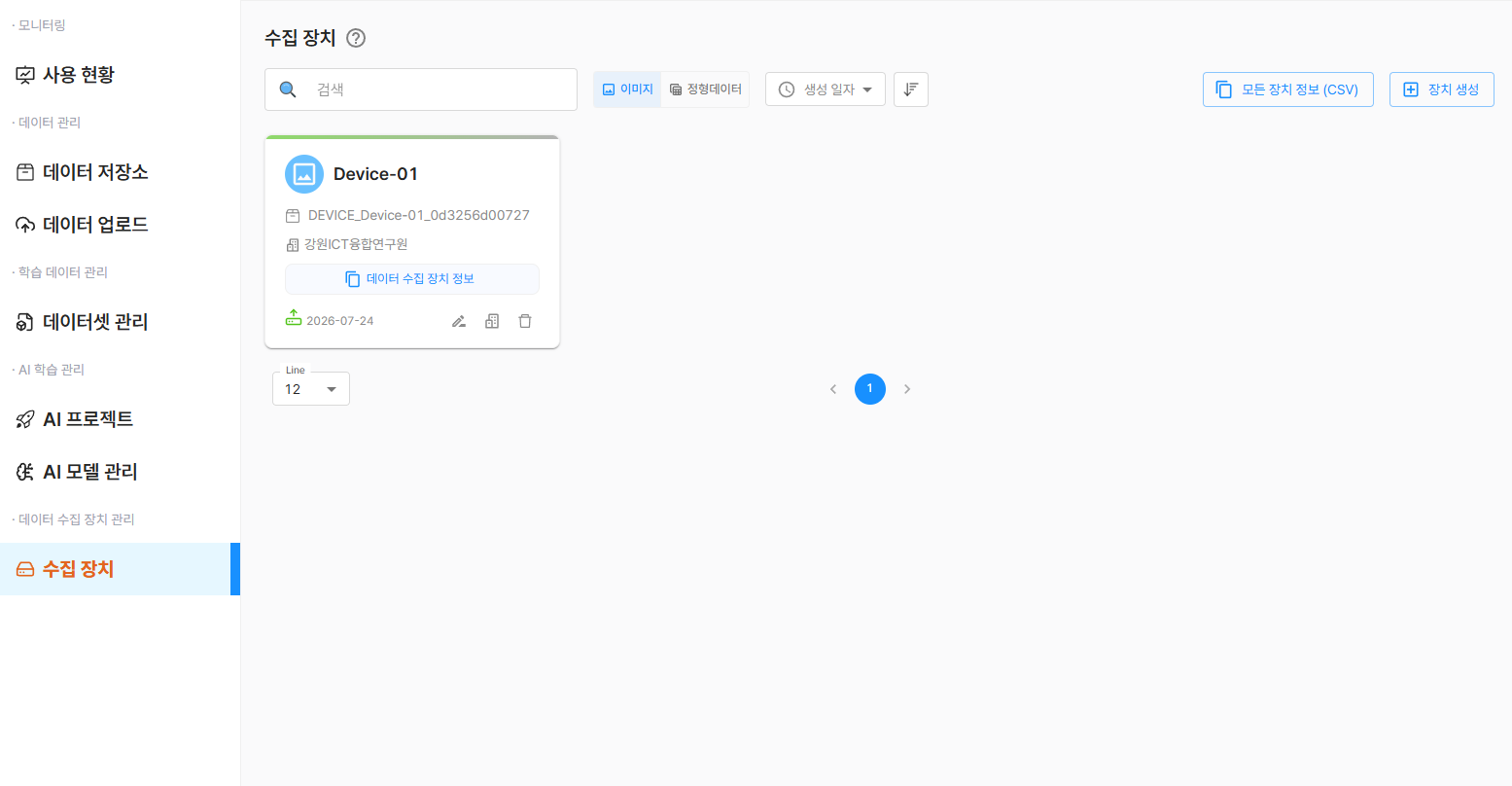Open the Line 12 page-size dropdown
1512x786 pixels.
point(311,389)
